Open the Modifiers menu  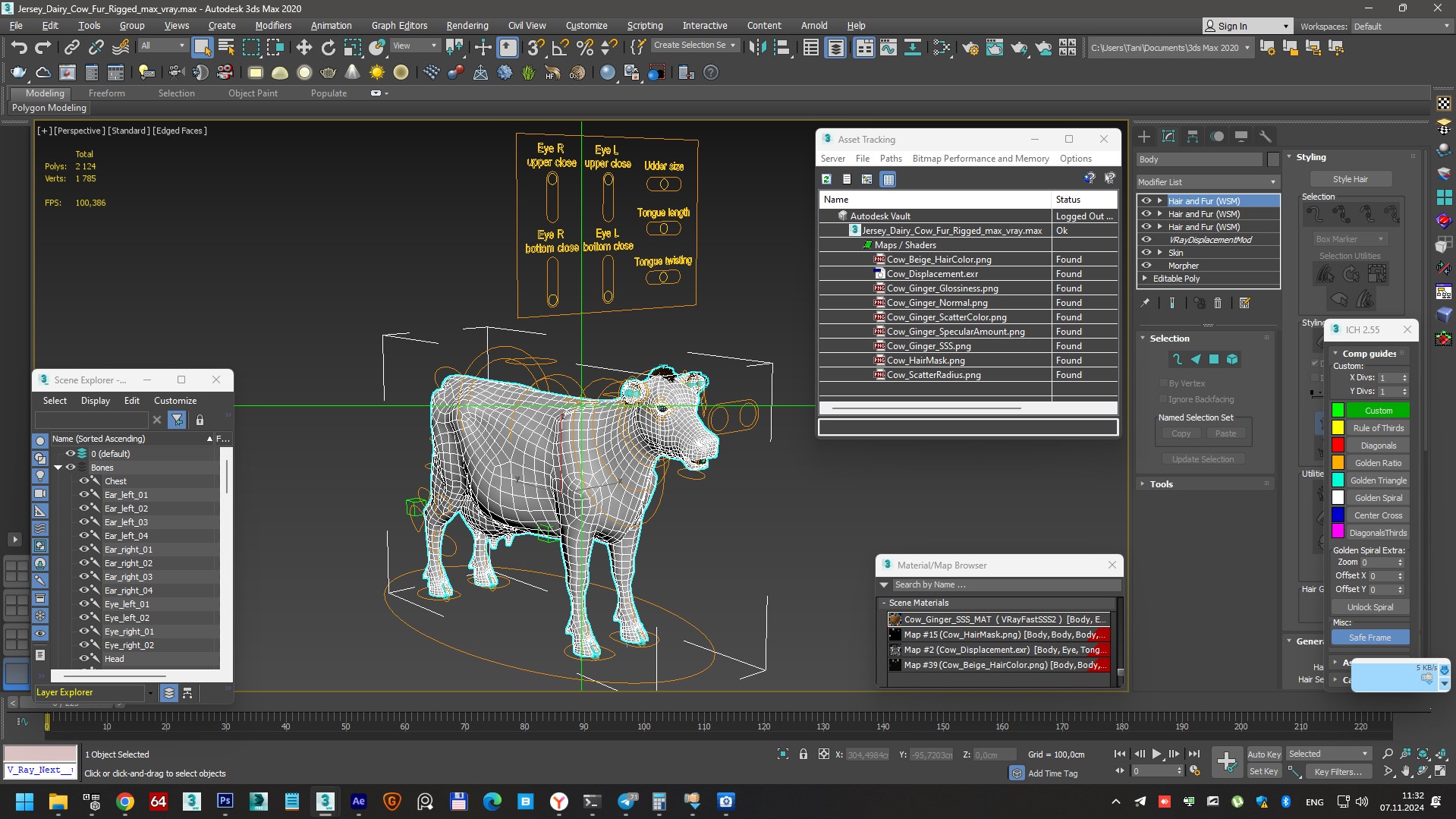(x=273, y=25)
